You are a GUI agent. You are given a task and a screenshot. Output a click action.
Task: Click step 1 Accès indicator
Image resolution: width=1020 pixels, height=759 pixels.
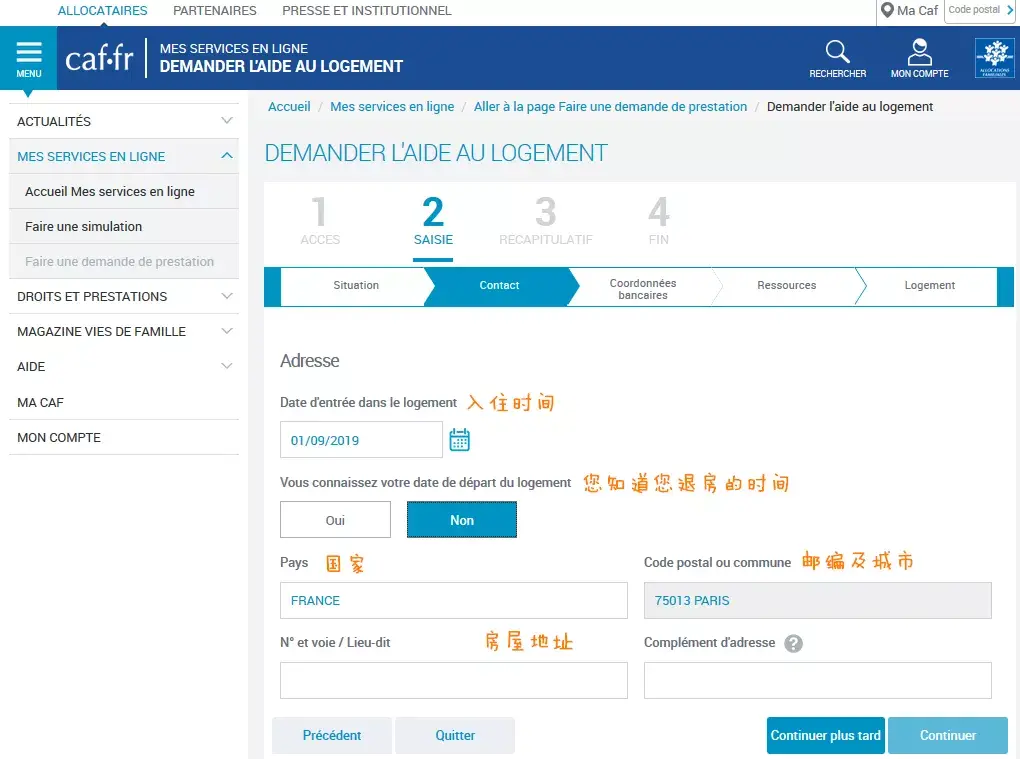coord(319,221)
